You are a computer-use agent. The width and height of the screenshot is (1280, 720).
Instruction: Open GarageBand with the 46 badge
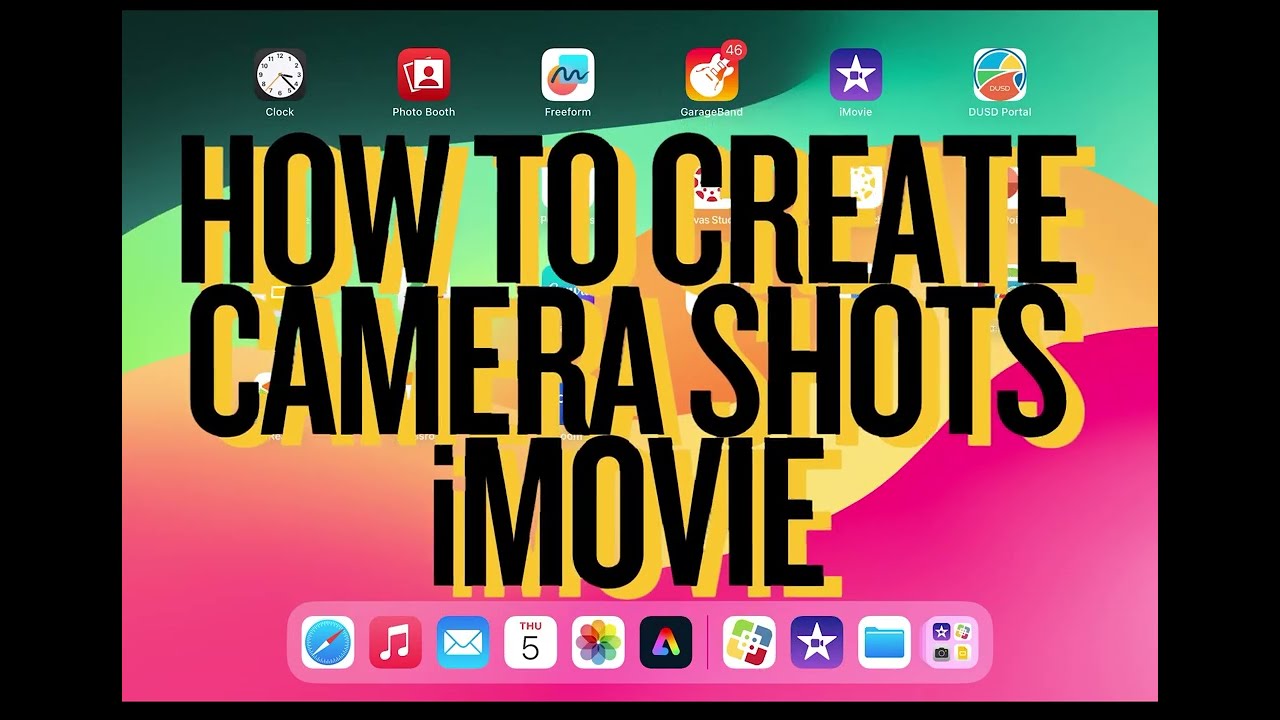pyautogui.click(x=712, y=75)
